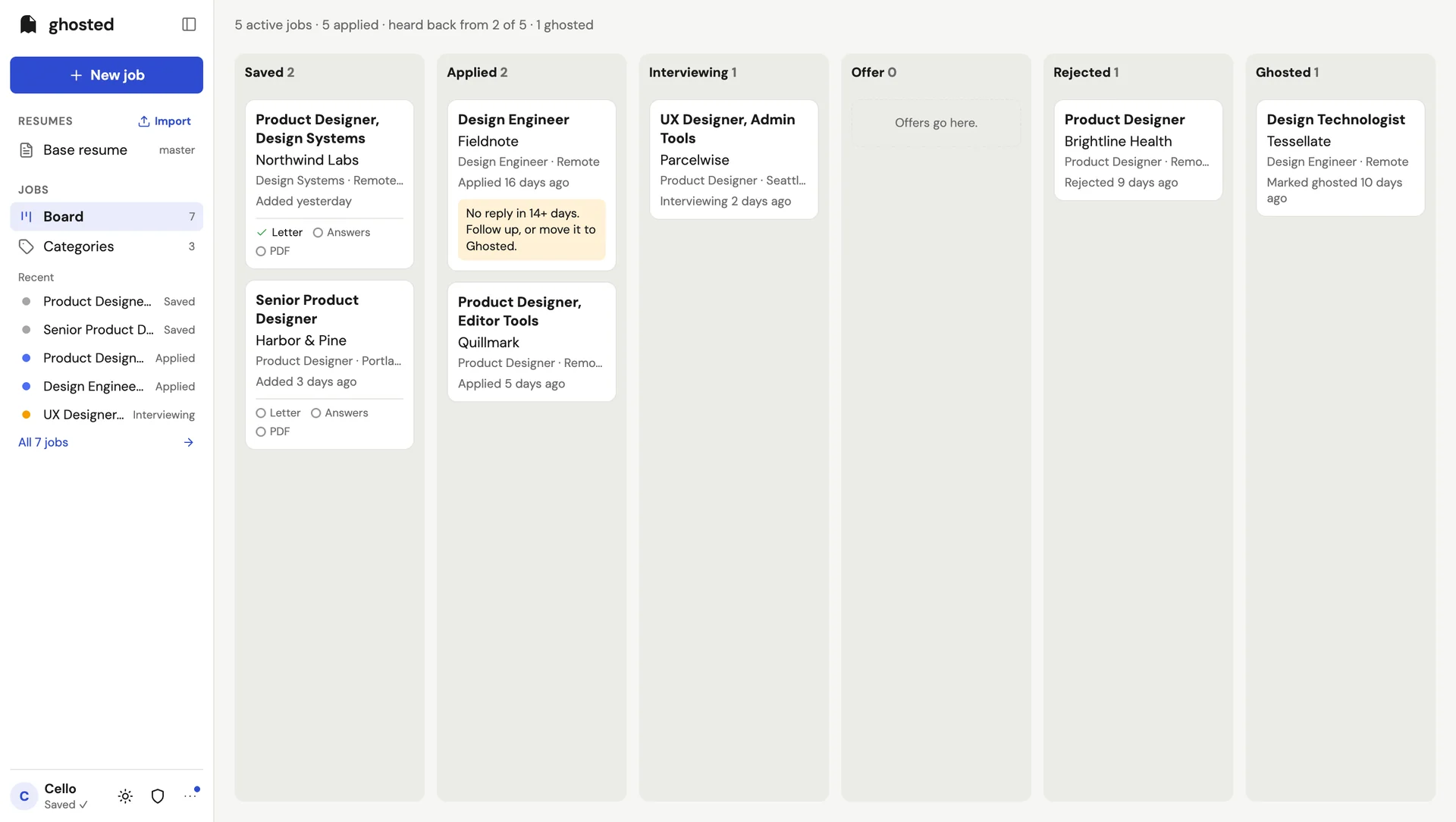Collapse the sidebar panel icon
Viewport: 1456px width, 822px height.
pos(189,24)
